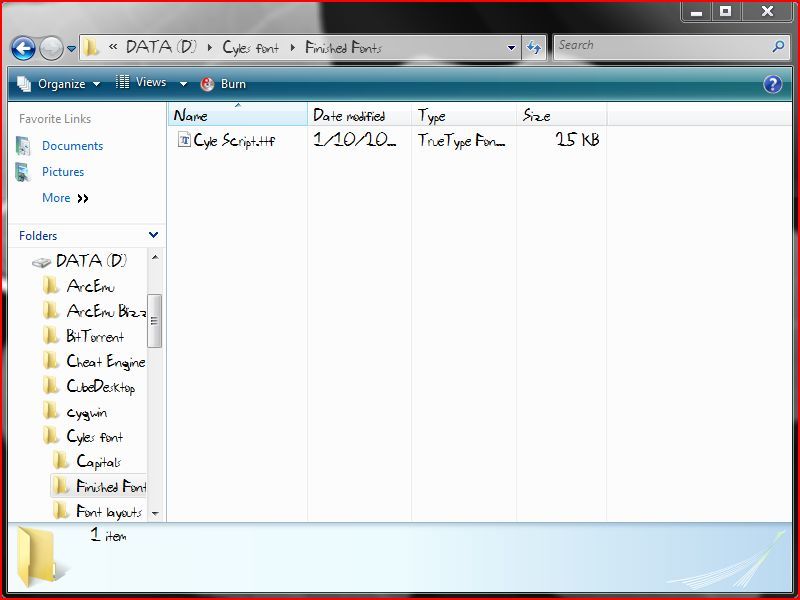800x600 pixels.
Task: Open the Organize menu
Action: click(x=59, y=84)
